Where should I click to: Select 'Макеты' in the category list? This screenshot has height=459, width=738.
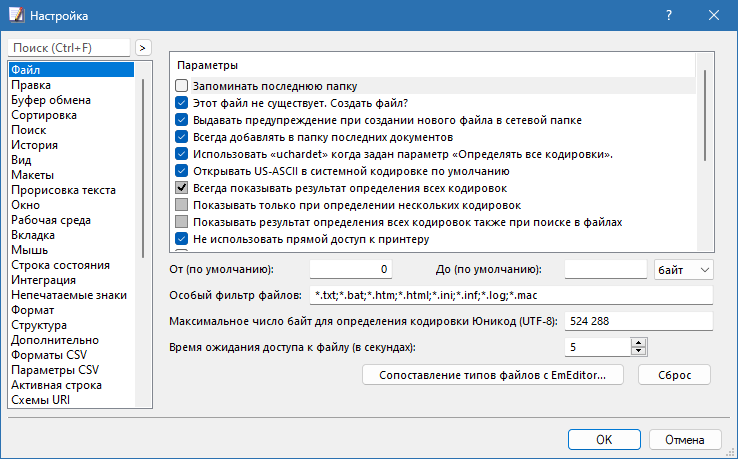click(x=72, y=175)
